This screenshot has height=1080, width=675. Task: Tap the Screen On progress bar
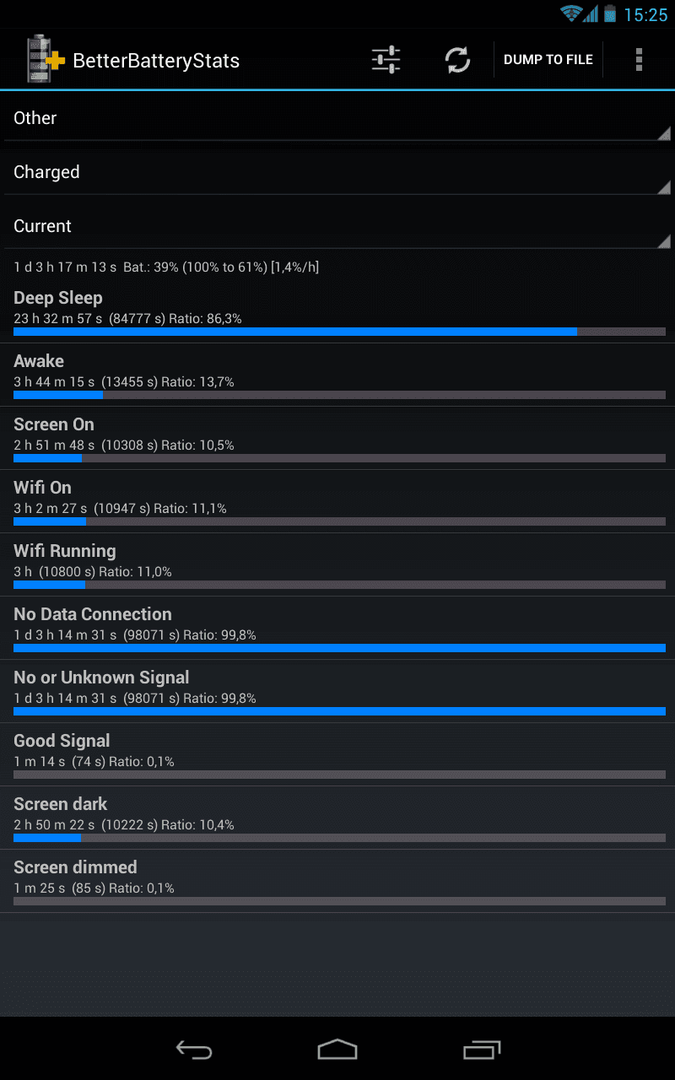pyautogui.click(x=340, y=458)
